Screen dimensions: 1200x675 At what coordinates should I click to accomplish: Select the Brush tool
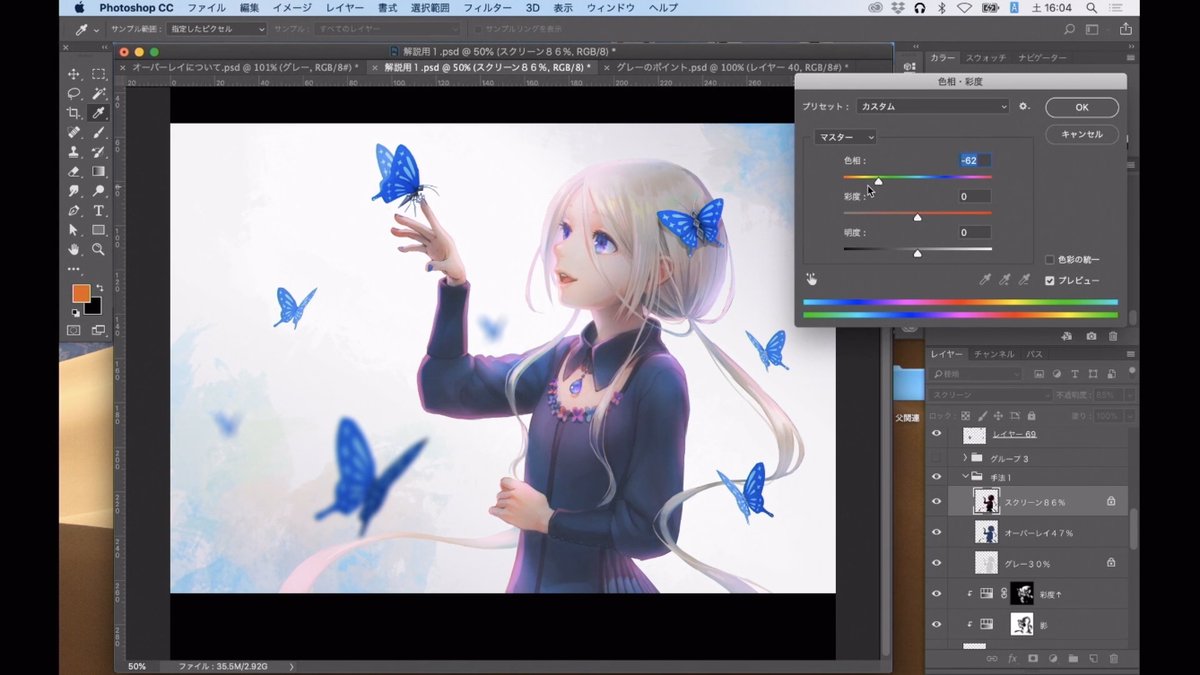98,131
